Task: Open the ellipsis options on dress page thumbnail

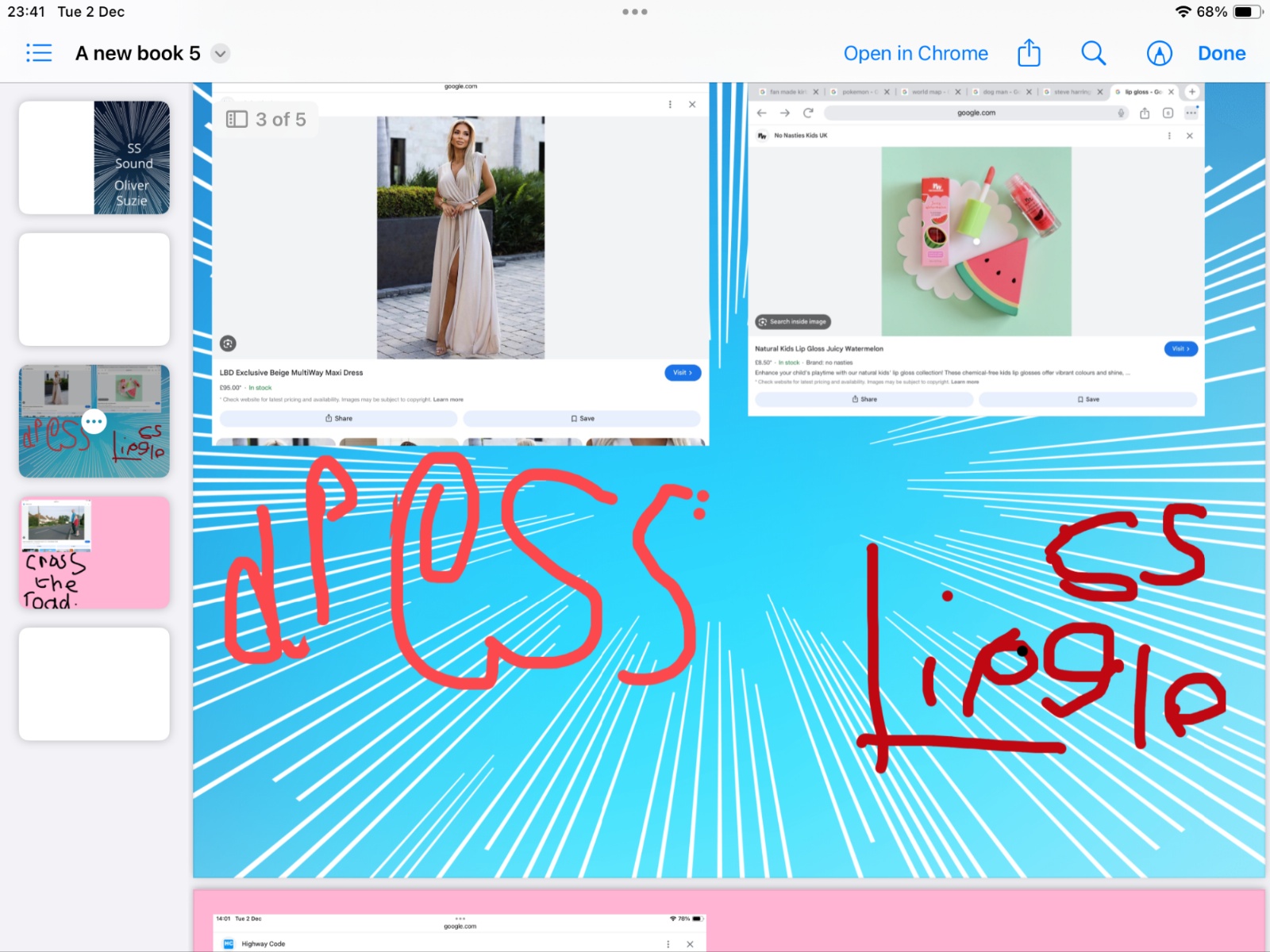Action: 94,421
